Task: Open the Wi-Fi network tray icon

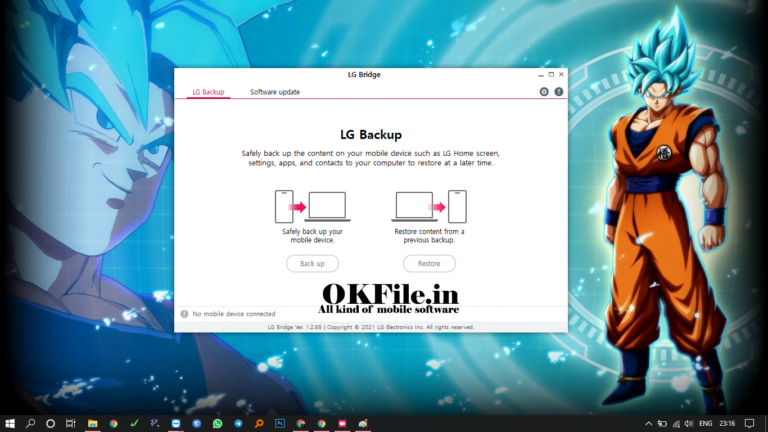Action: pos(676,424)
